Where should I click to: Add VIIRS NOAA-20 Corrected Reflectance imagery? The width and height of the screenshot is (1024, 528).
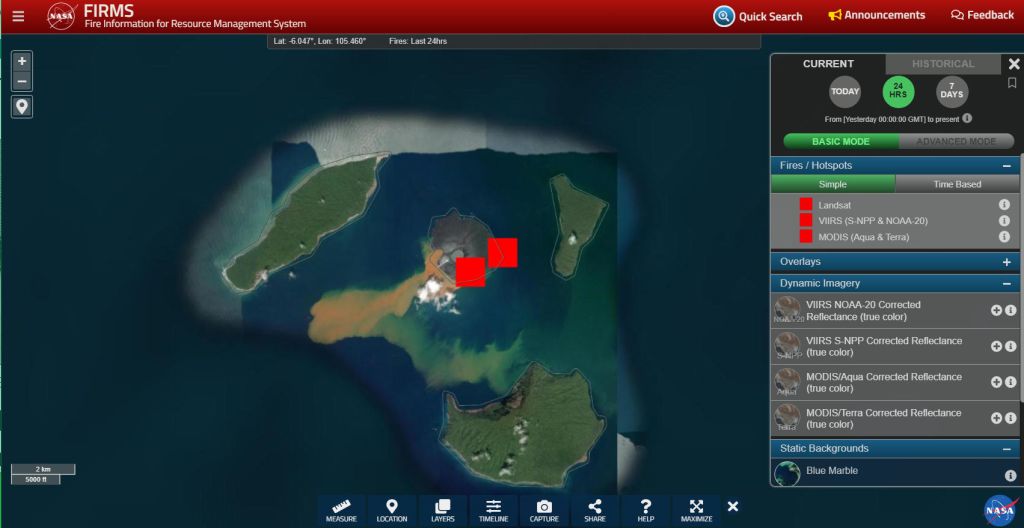tap(996, 310)
